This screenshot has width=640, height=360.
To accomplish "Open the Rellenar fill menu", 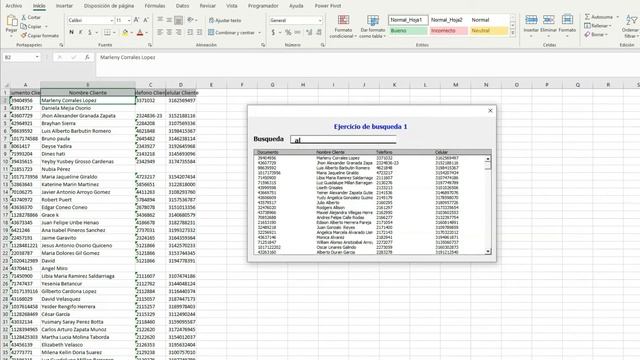I will 598,26.
